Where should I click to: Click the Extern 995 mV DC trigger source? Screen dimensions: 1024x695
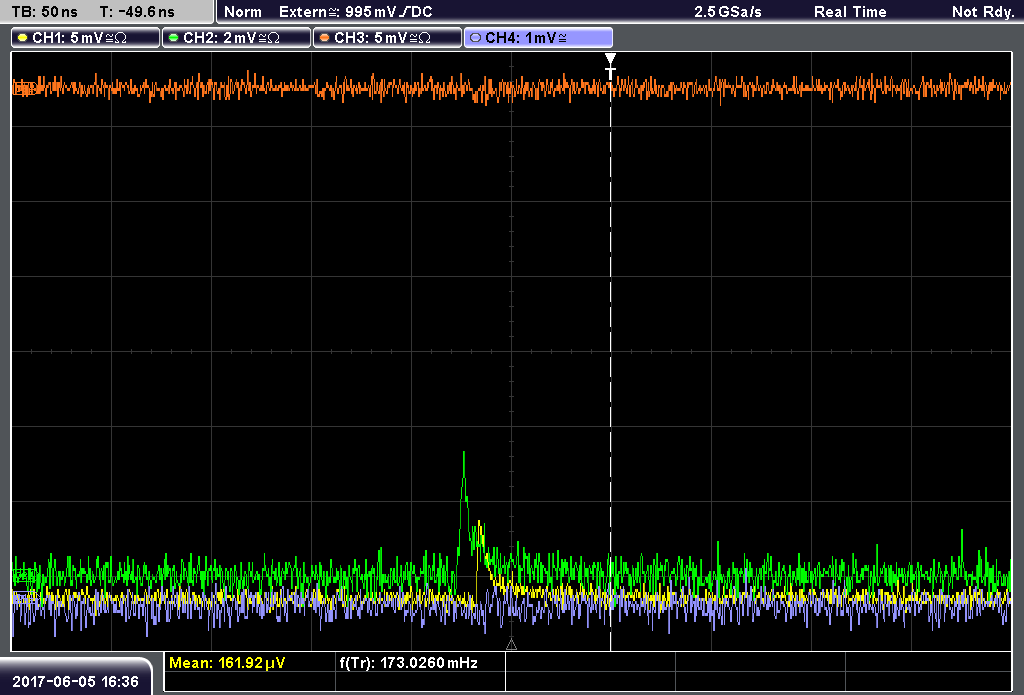pyautogui.click(x=356, y=12)
